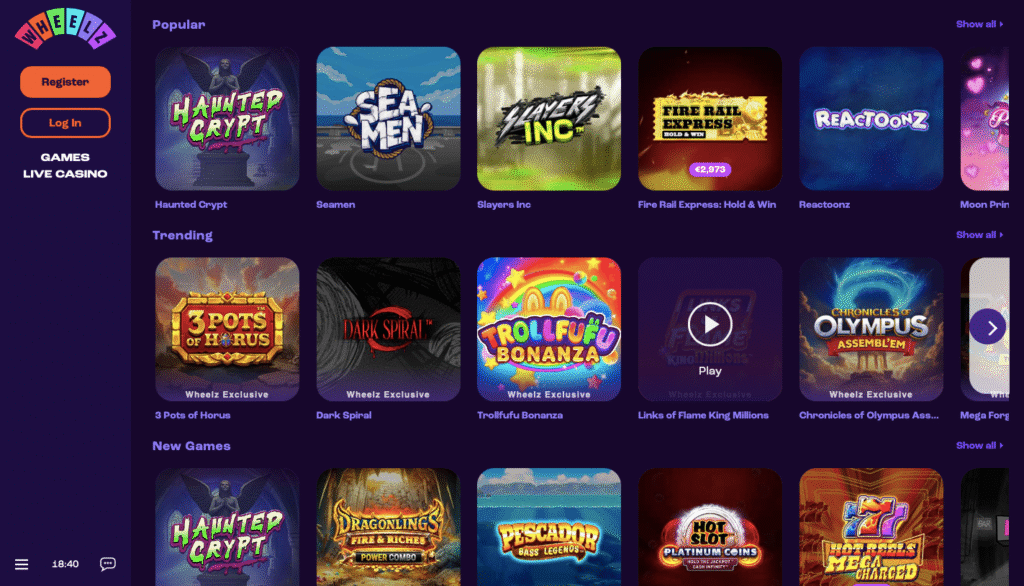This screenshot has width=1024, height=586.
Task: Click the Play circle on Links of Flame
Action: tap(710, 324)
